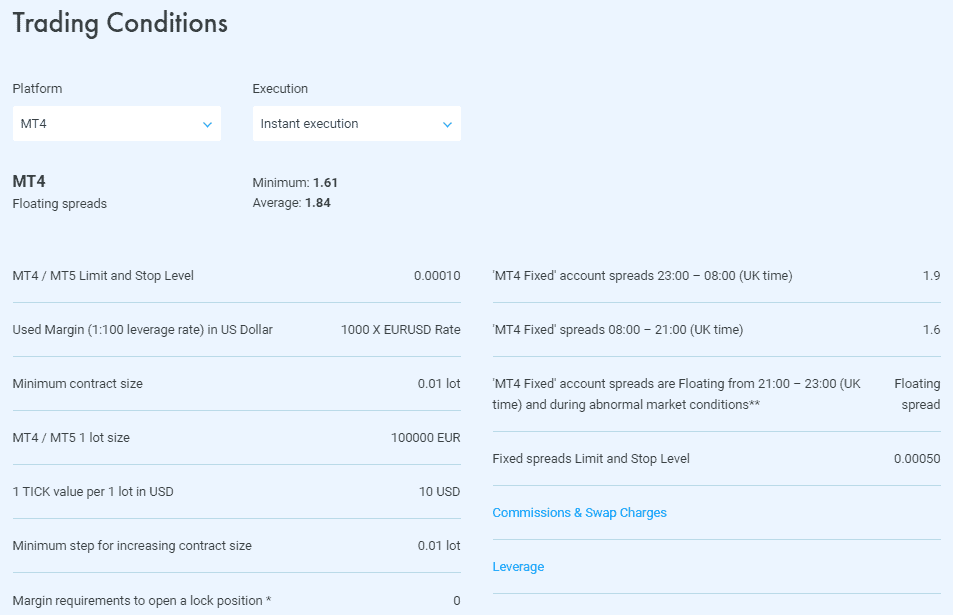Select the MT4 / MT5 1 lot size label
The height and width of the screenshot is (615, 953).
coord(71,438)
